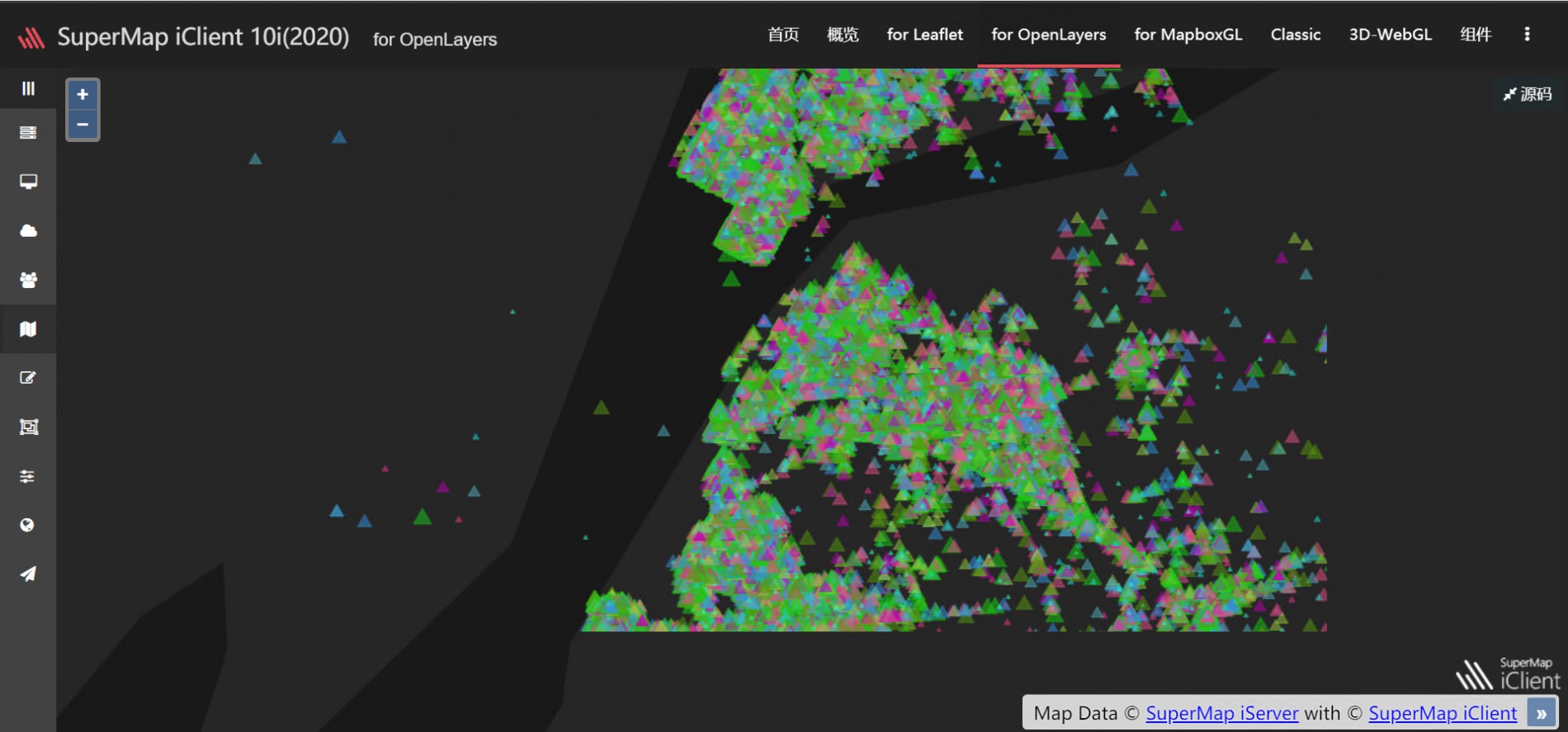Open the paper plane icon in sidebar
Screen dimensions: 1568x732
click(28, 574)
